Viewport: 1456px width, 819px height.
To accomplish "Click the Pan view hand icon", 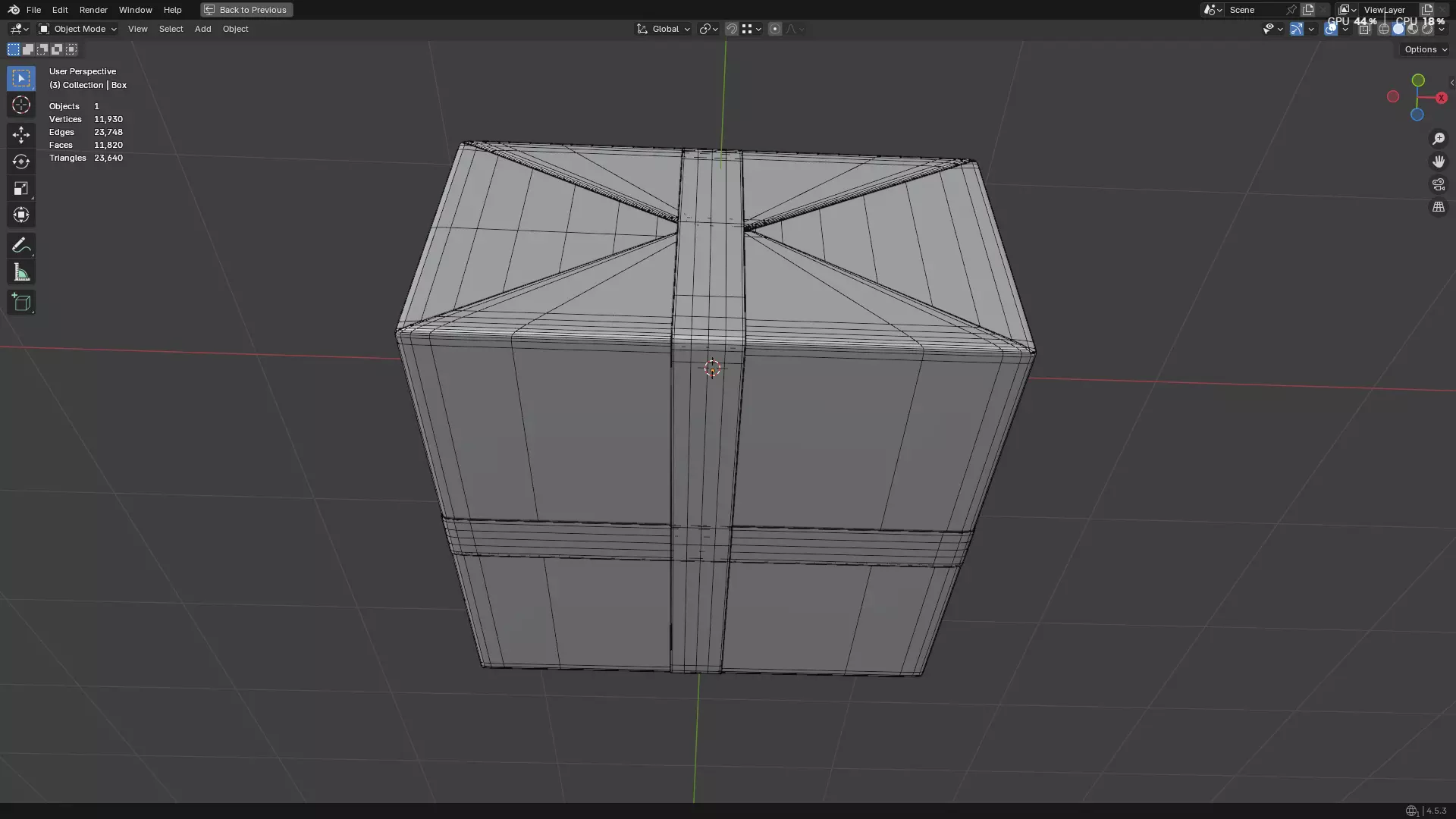I will coord(1439,162).
